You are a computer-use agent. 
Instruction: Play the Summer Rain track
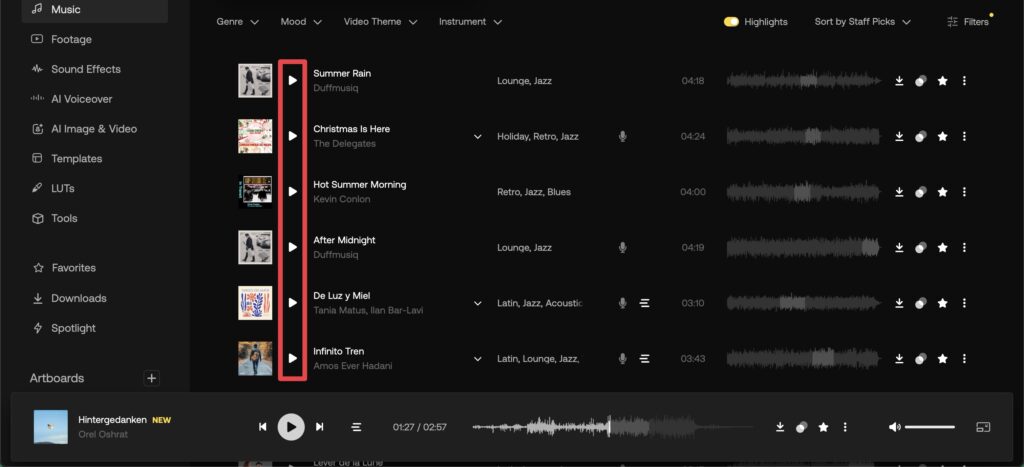[293, 80]
